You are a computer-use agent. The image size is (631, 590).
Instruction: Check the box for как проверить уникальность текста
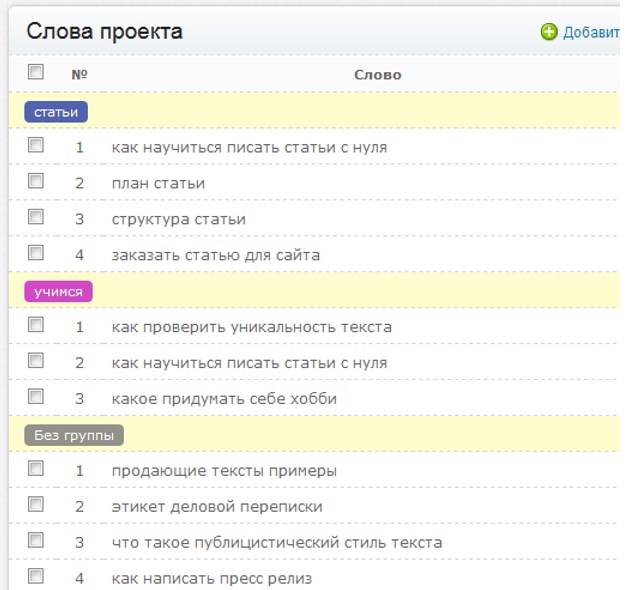(36, 325)
